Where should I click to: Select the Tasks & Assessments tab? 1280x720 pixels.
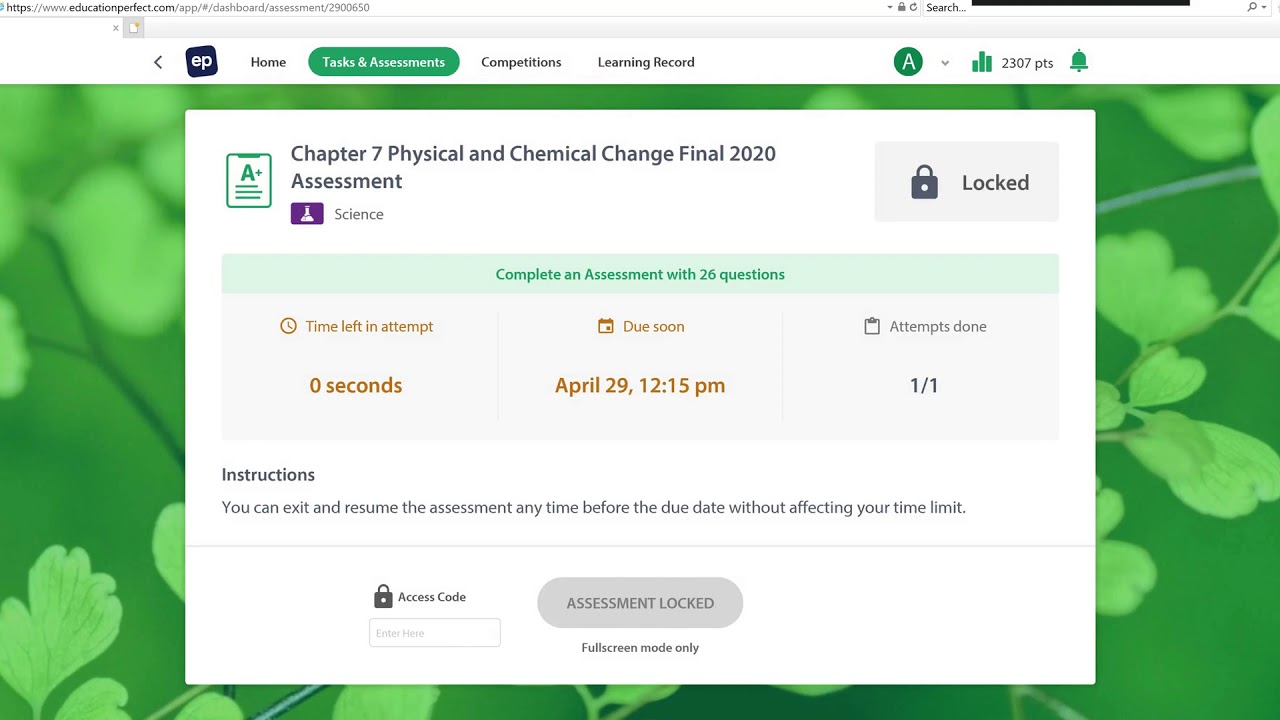pyautogui.click(x=384, y=62)
